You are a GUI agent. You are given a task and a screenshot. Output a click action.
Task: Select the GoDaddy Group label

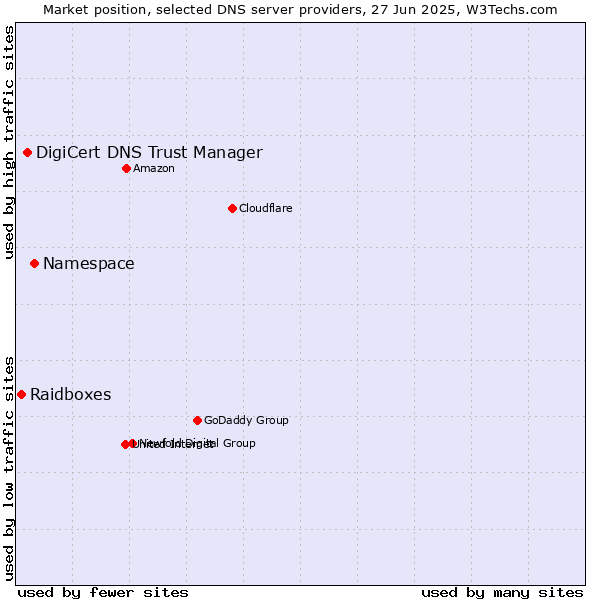(246, 420)
